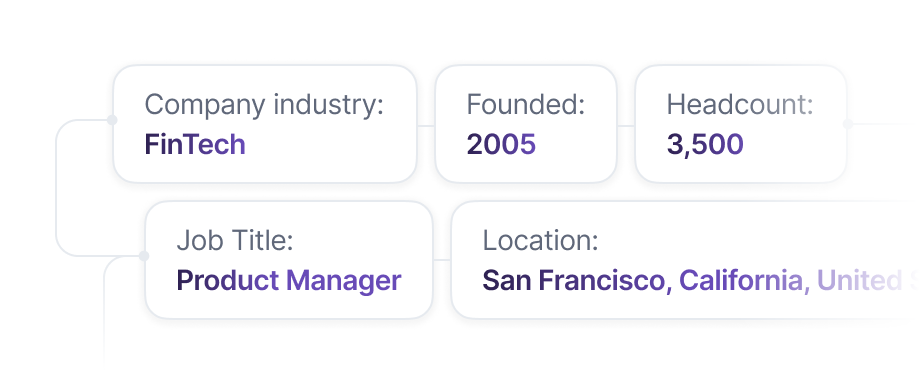920x380 pixels.
Task: Select the Headcount card
Action: [740, 124]
